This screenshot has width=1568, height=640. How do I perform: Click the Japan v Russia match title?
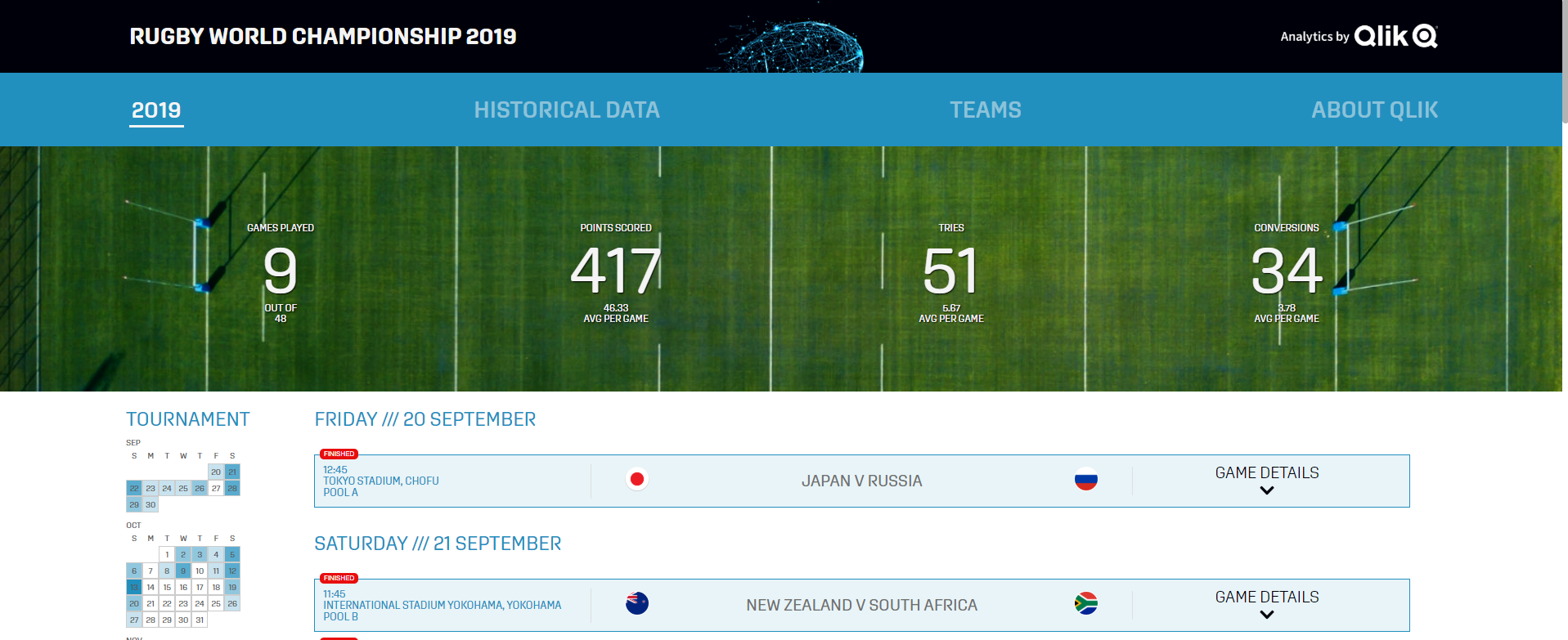coord(862,481)
